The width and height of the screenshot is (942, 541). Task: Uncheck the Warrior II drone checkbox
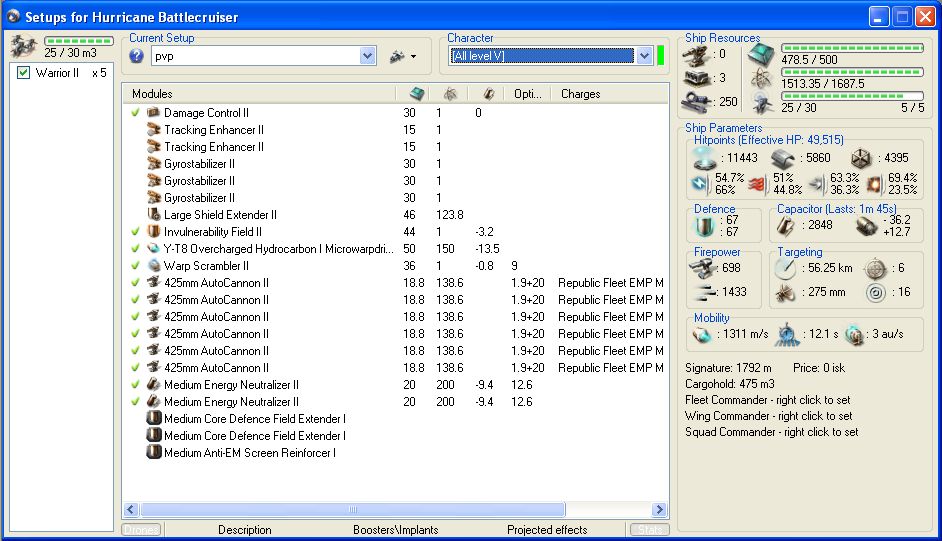point(24,73)
